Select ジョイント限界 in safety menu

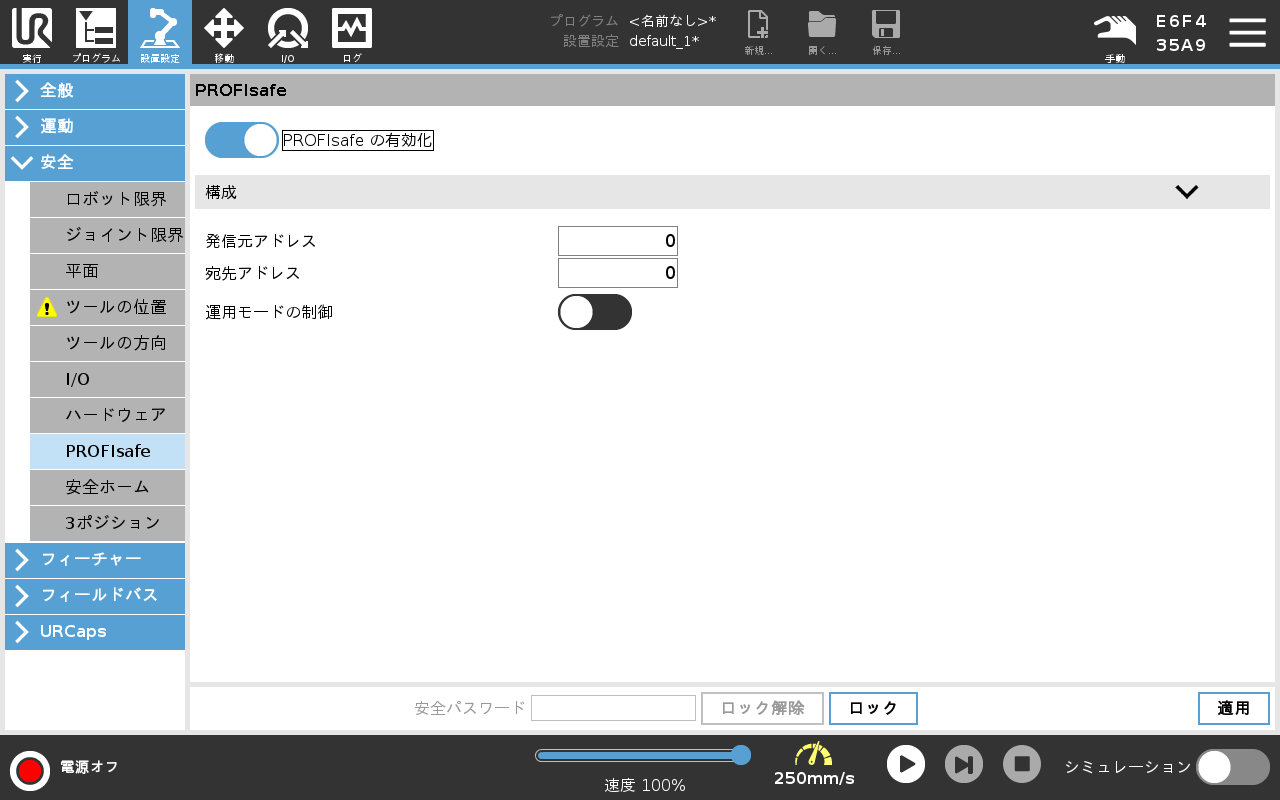[x=107, y=235]
